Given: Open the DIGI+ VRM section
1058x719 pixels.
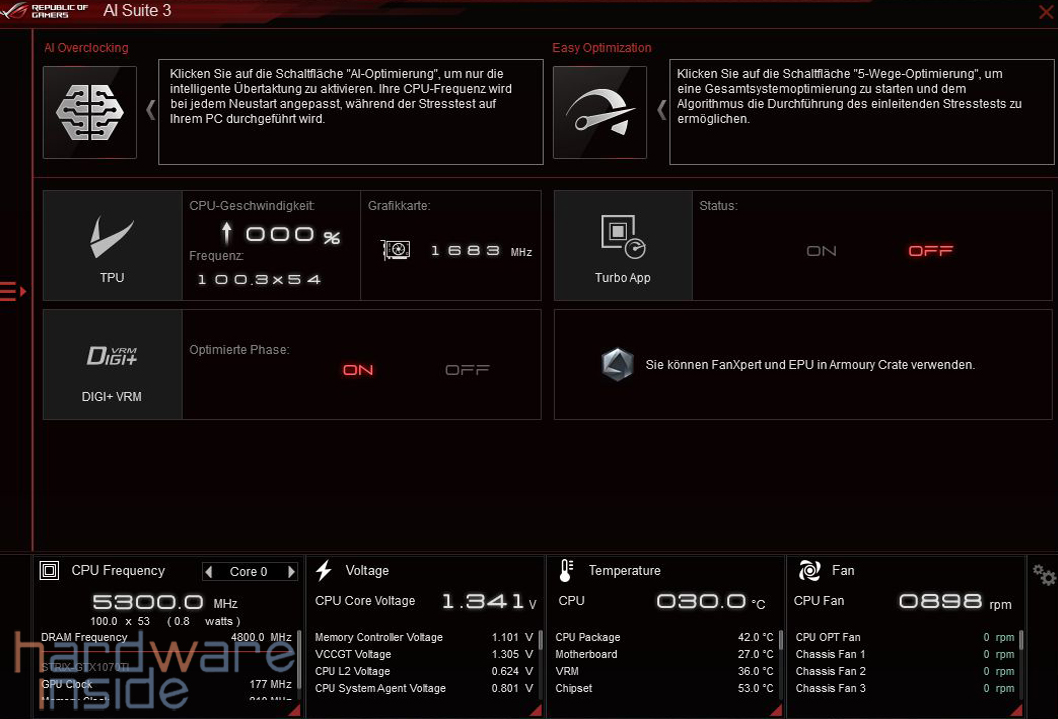Looking at the screenshot, I should (111, 363).
